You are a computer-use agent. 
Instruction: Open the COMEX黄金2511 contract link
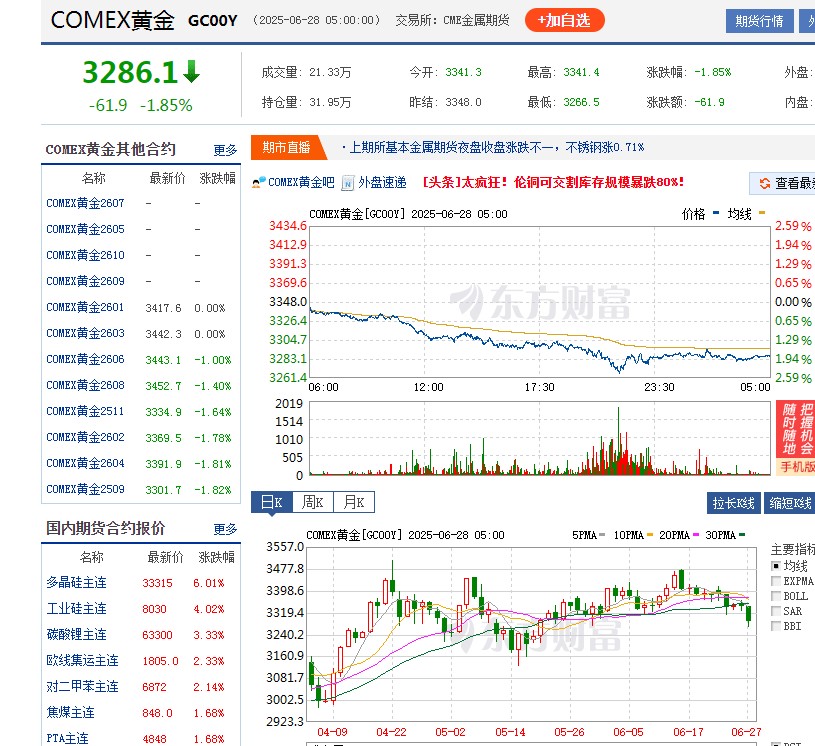[85, 411]
